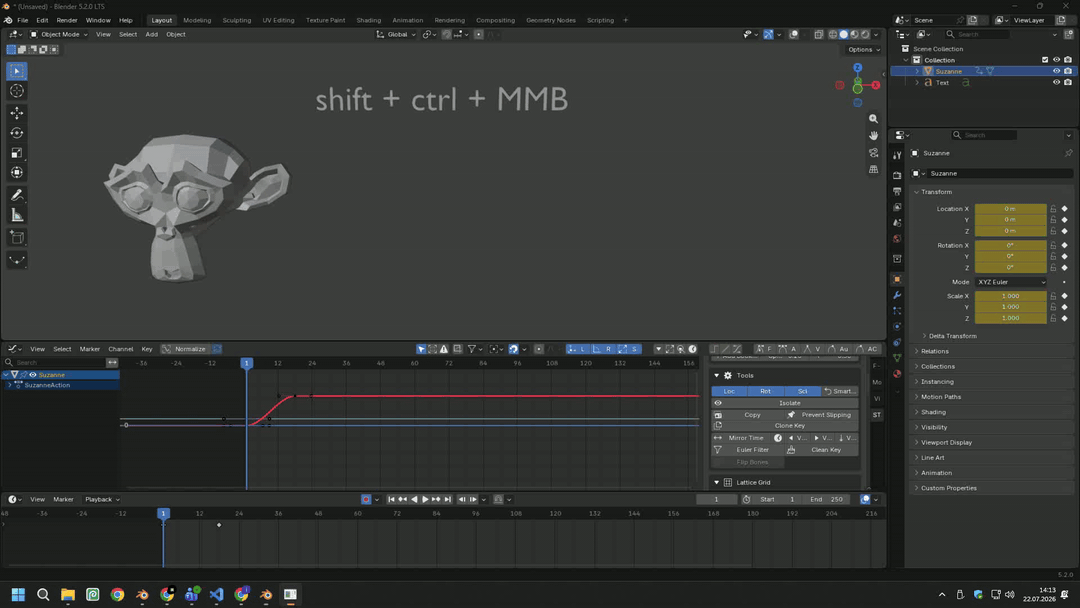The width and height of the screenshot is (1080, 608).
Task: Hide Text object via outliner eye icon
Action: pyautogui.click(x=1056, y=82)
